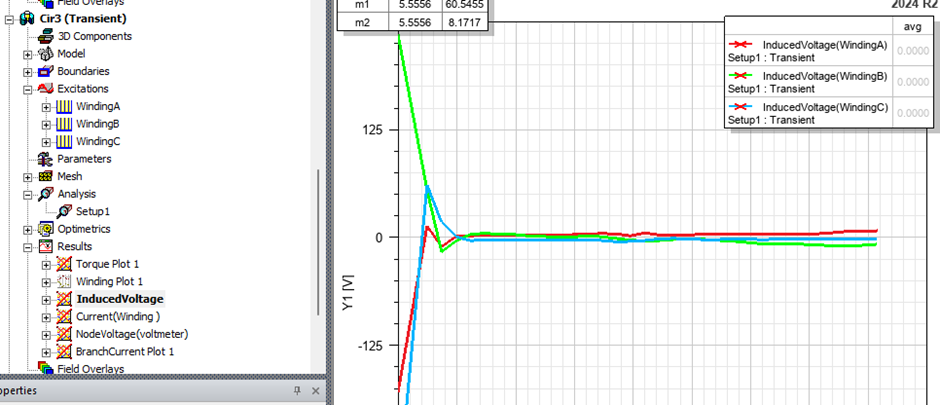
Task: Click the Results icon
Action: coord(46,246)
